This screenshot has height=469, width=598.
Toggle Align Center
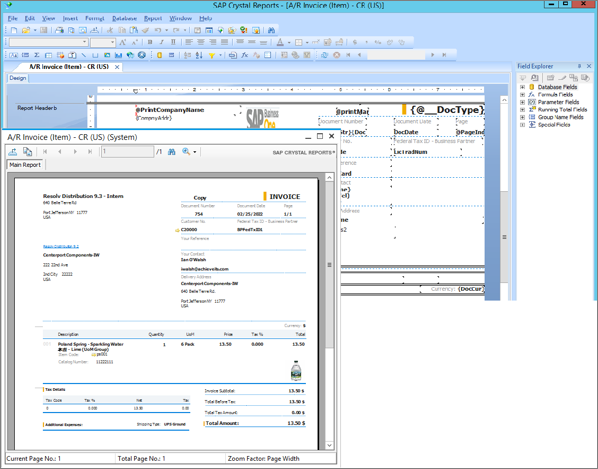pyautogui.click(x=201, y=42)
